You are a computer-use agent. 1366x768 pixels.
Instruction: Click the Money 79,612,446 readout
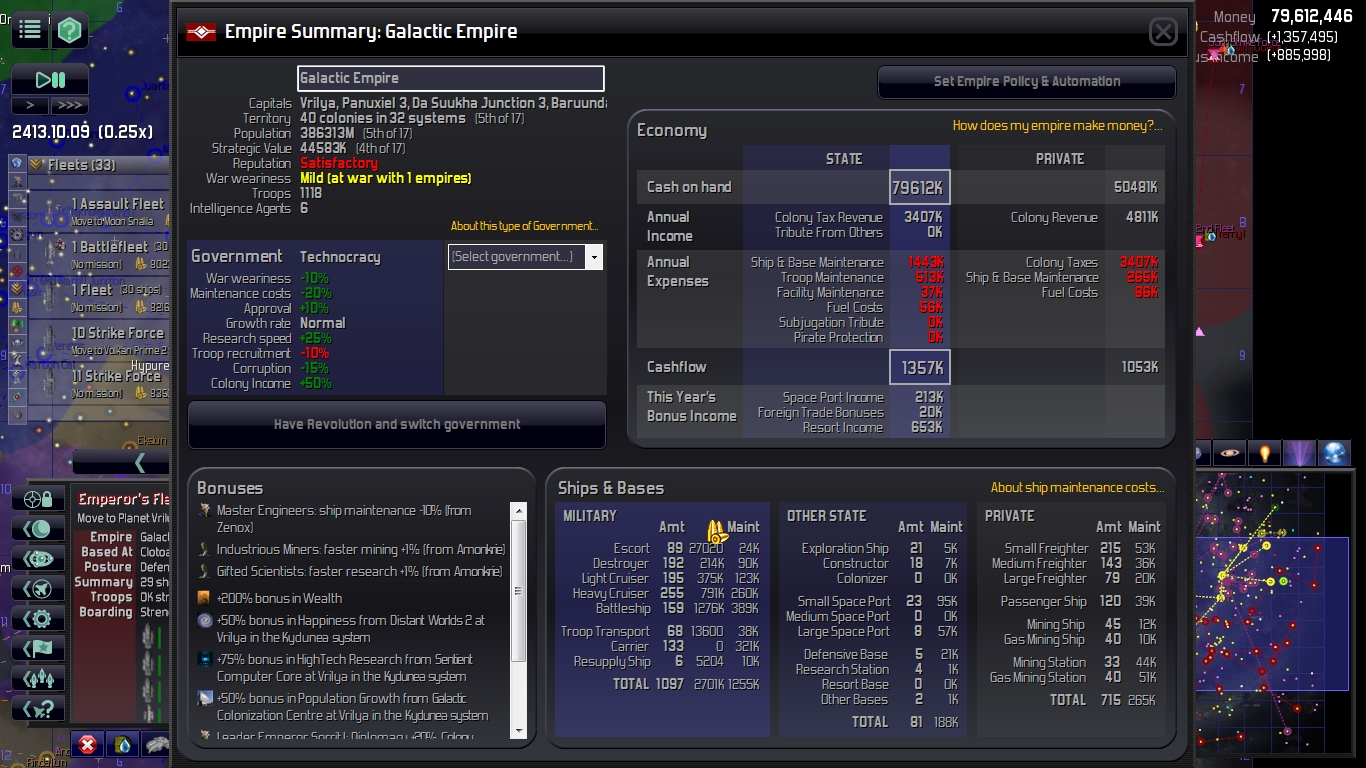[1282, 16]
